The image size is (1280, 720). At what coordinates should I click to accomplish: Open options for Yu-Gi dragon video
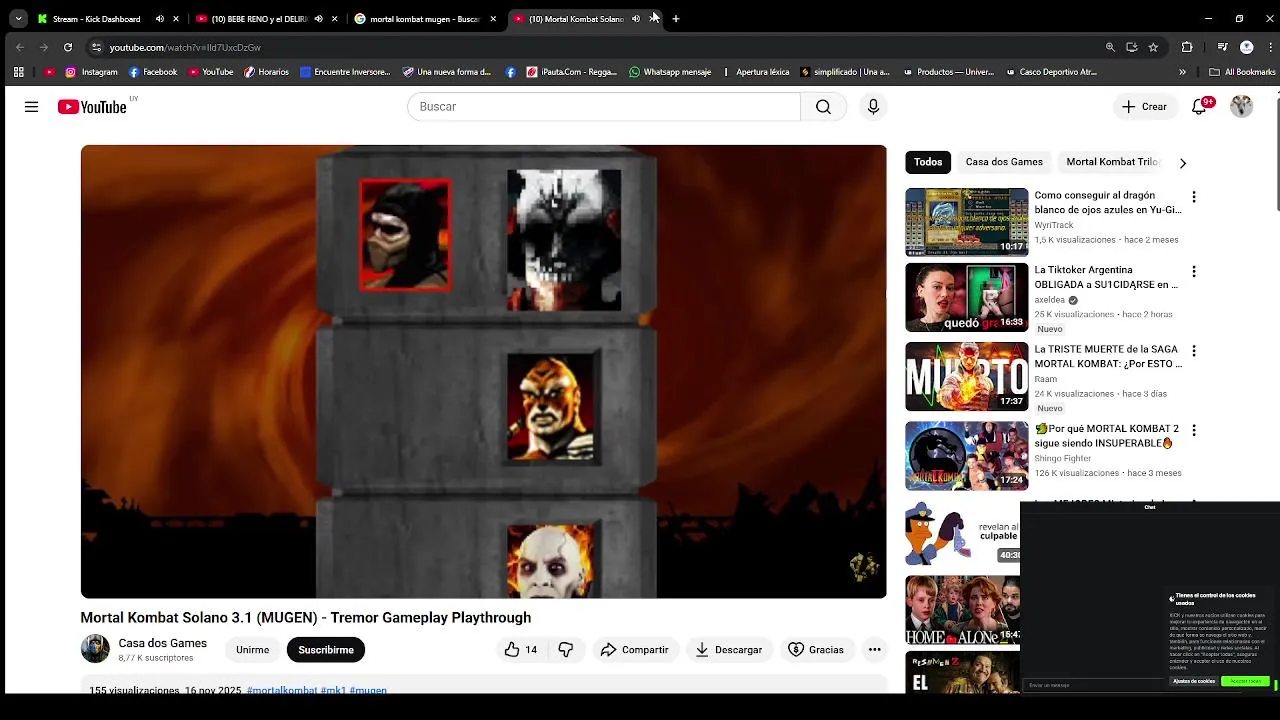[1193, 197]
